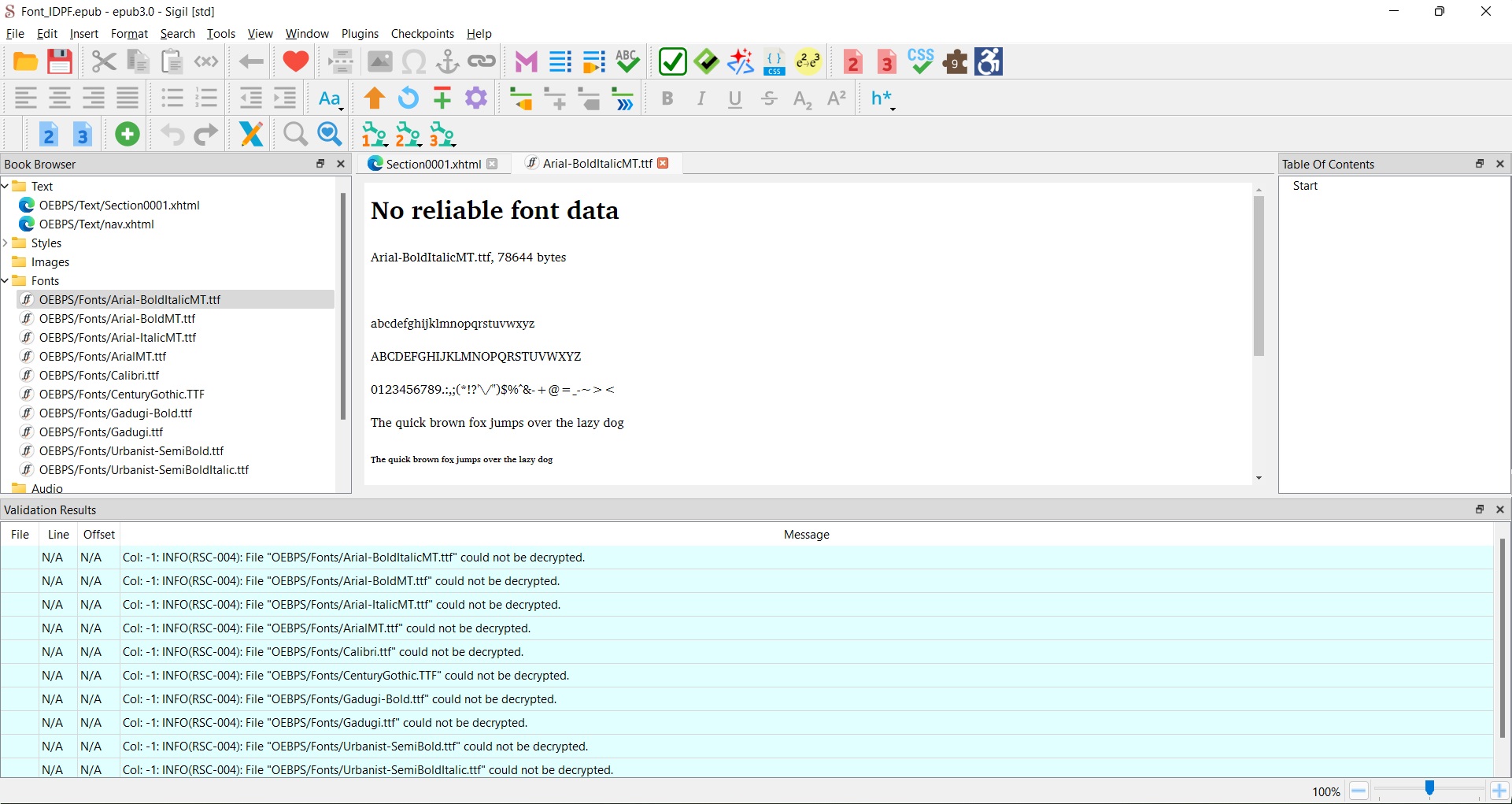Expand the Styles folder
Screen dimensions: 1512x804
point(5,243)
